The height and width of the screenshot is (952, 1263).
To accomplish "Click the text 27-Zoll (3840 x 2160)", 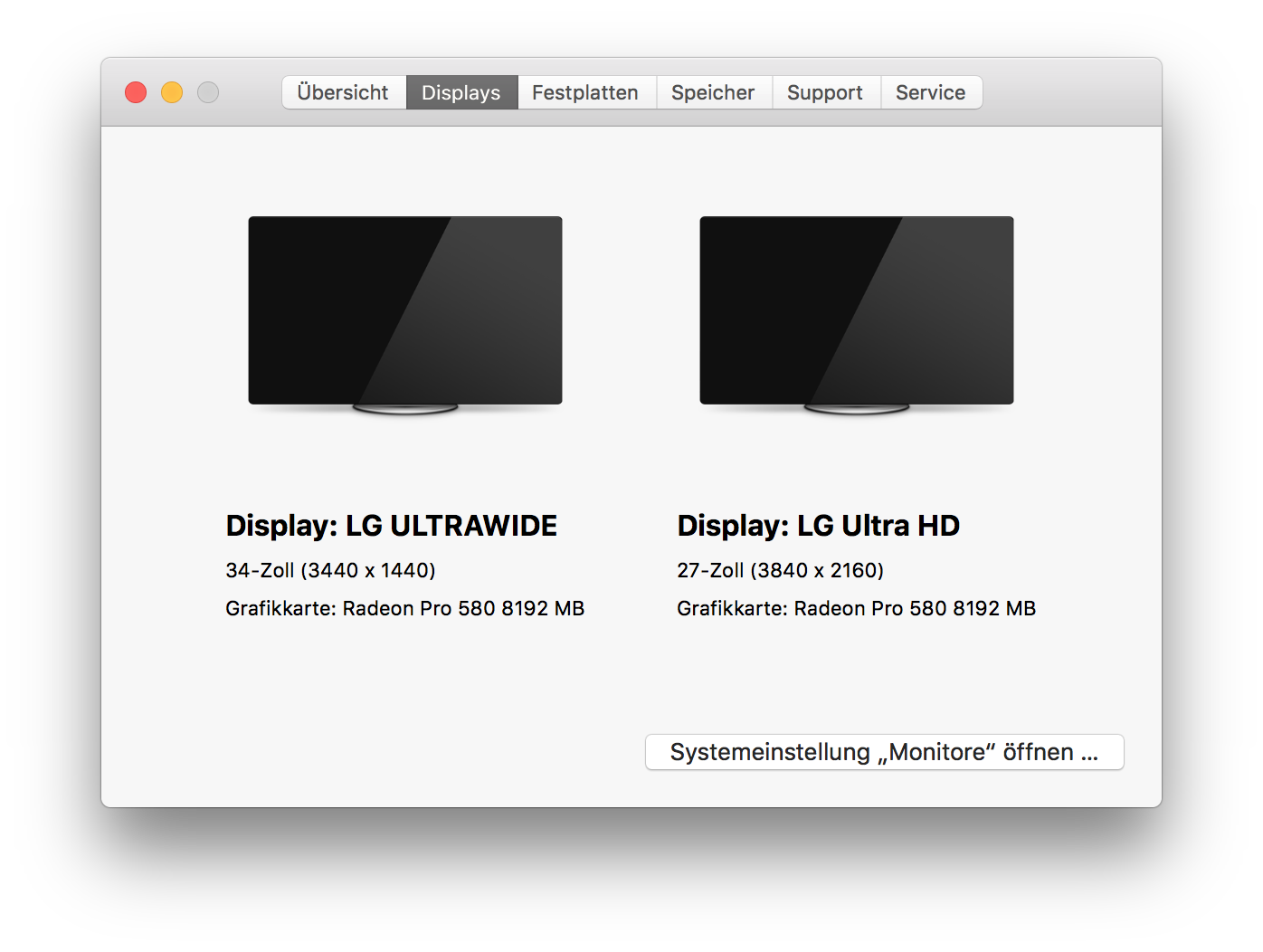I will 781,570.
